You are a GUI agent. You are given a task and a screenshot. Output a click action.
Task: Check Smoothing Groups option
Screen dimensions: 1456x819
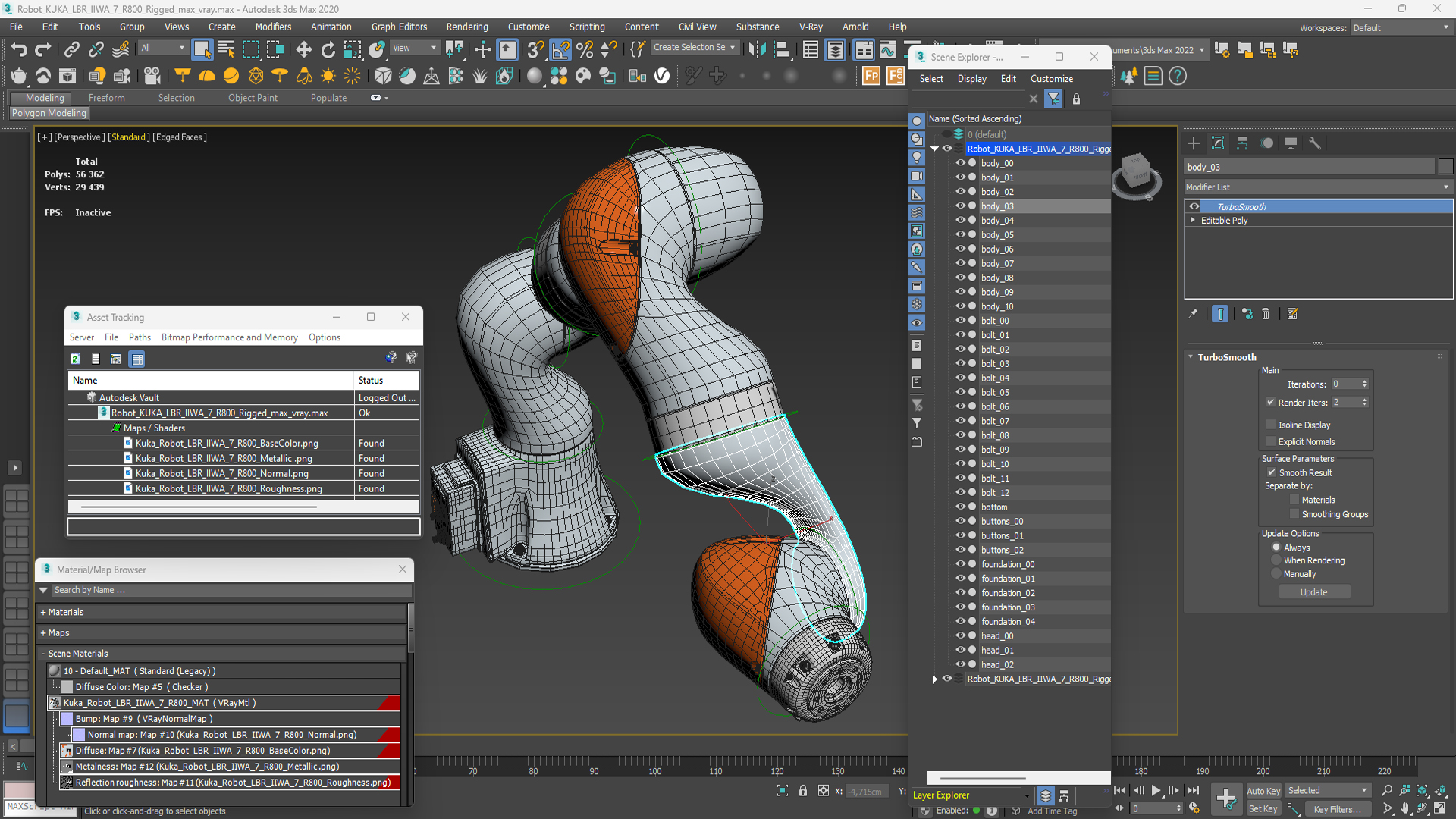coord(1294,514)
